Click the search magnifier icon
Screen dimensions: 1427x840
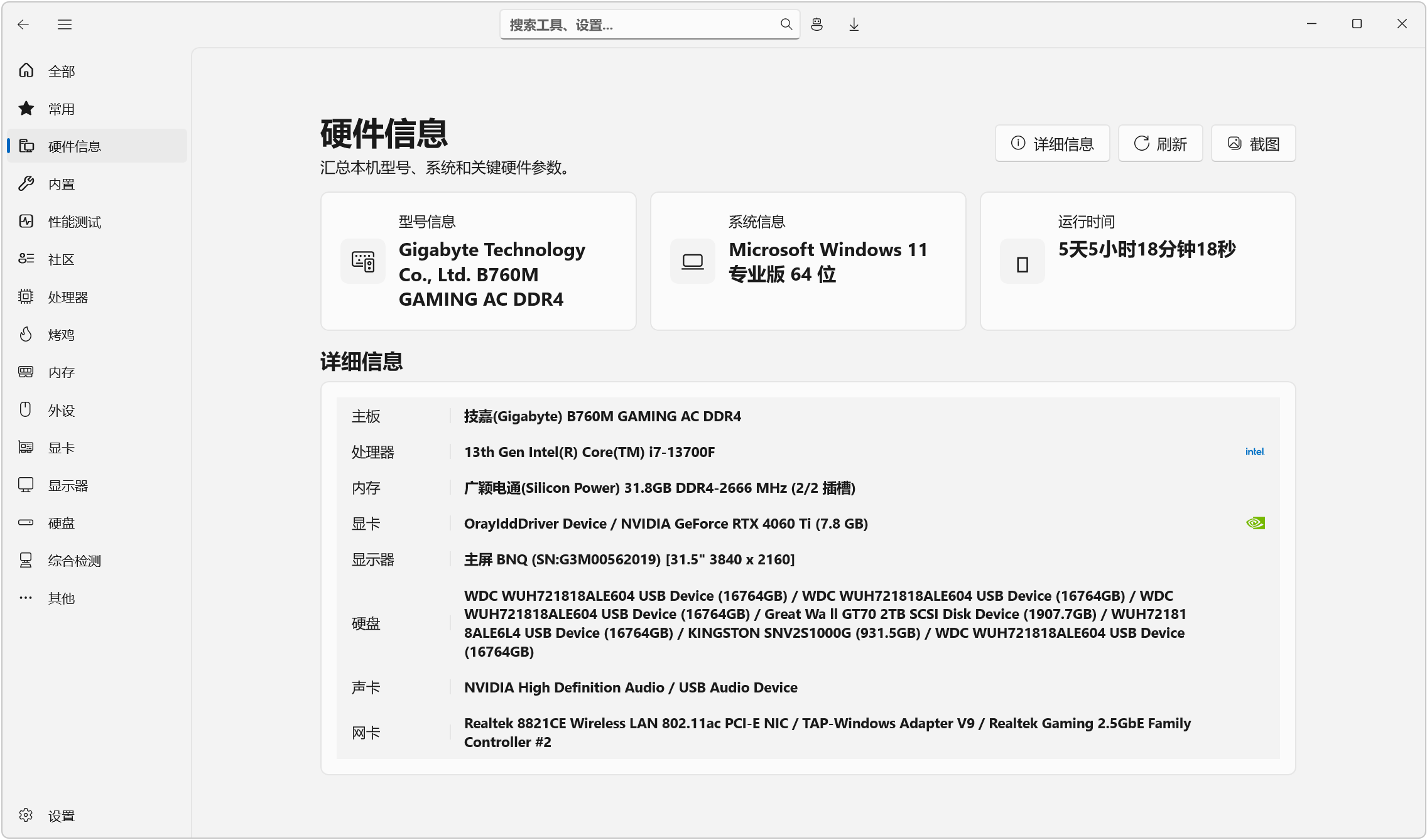pyautogui.click(x=786, y=24)
